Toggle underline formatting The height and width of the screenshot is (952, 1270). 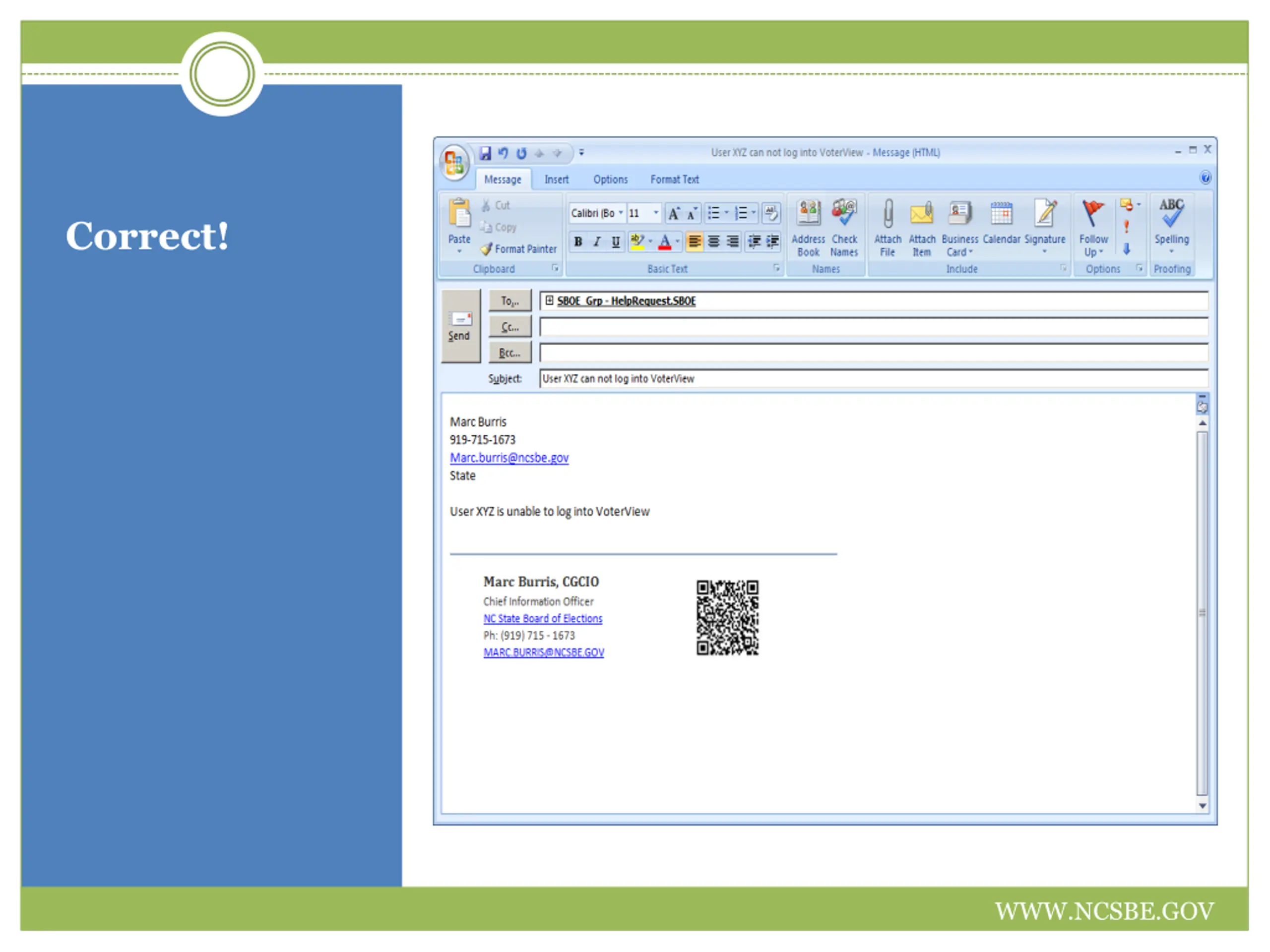click(x=616, y=241)
